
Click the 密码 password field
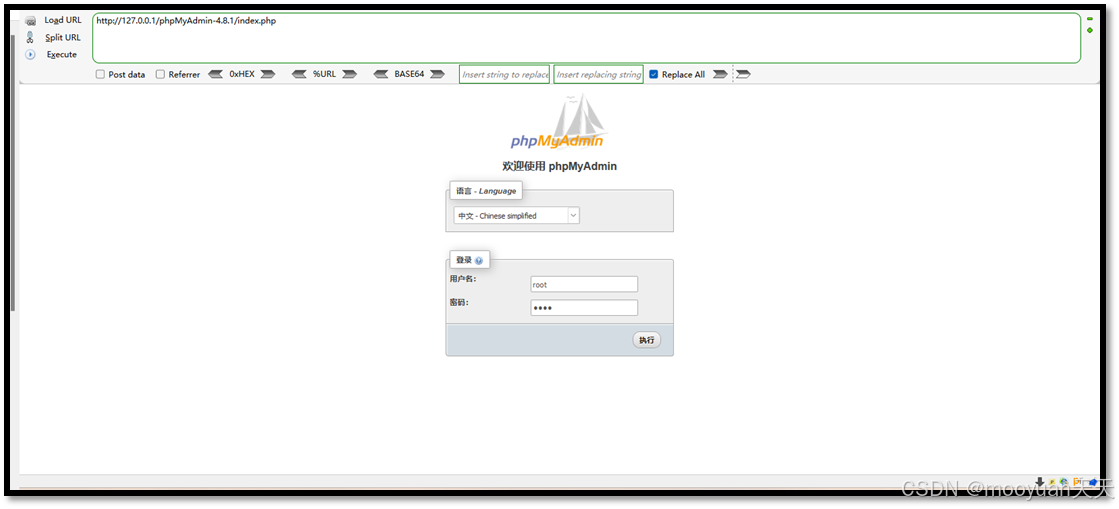(x=584, y=308)
